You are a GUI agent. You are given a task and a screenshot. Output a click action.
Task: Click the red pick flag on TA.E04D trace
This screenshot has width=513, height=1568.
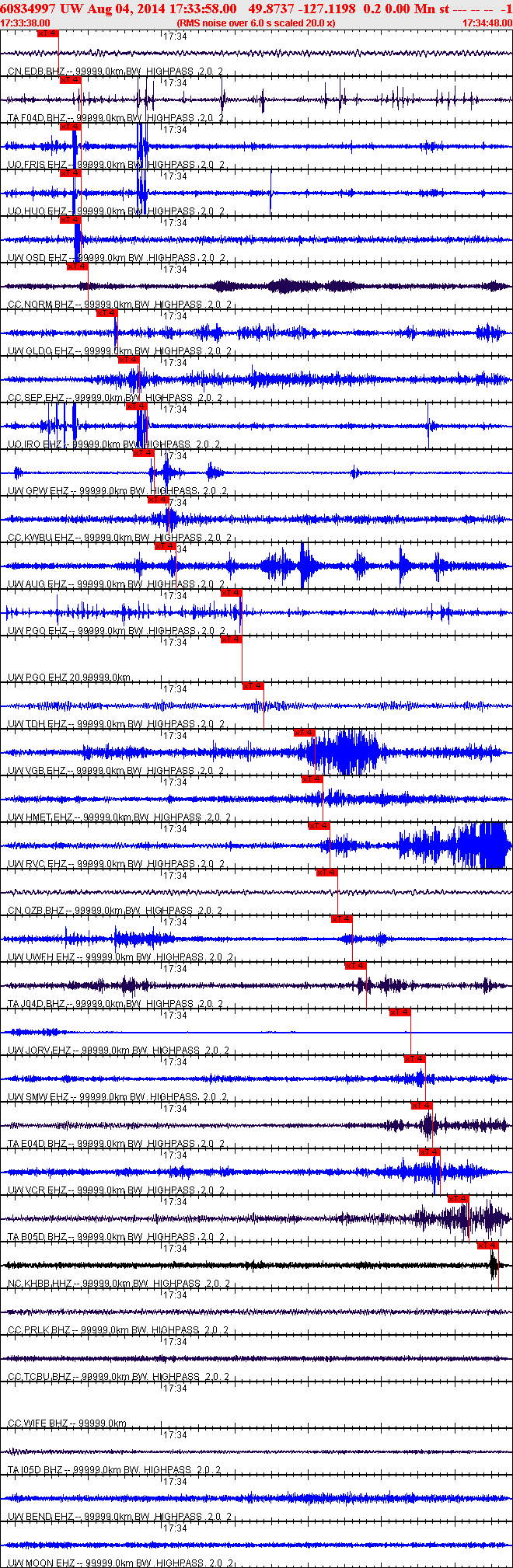421,1106
